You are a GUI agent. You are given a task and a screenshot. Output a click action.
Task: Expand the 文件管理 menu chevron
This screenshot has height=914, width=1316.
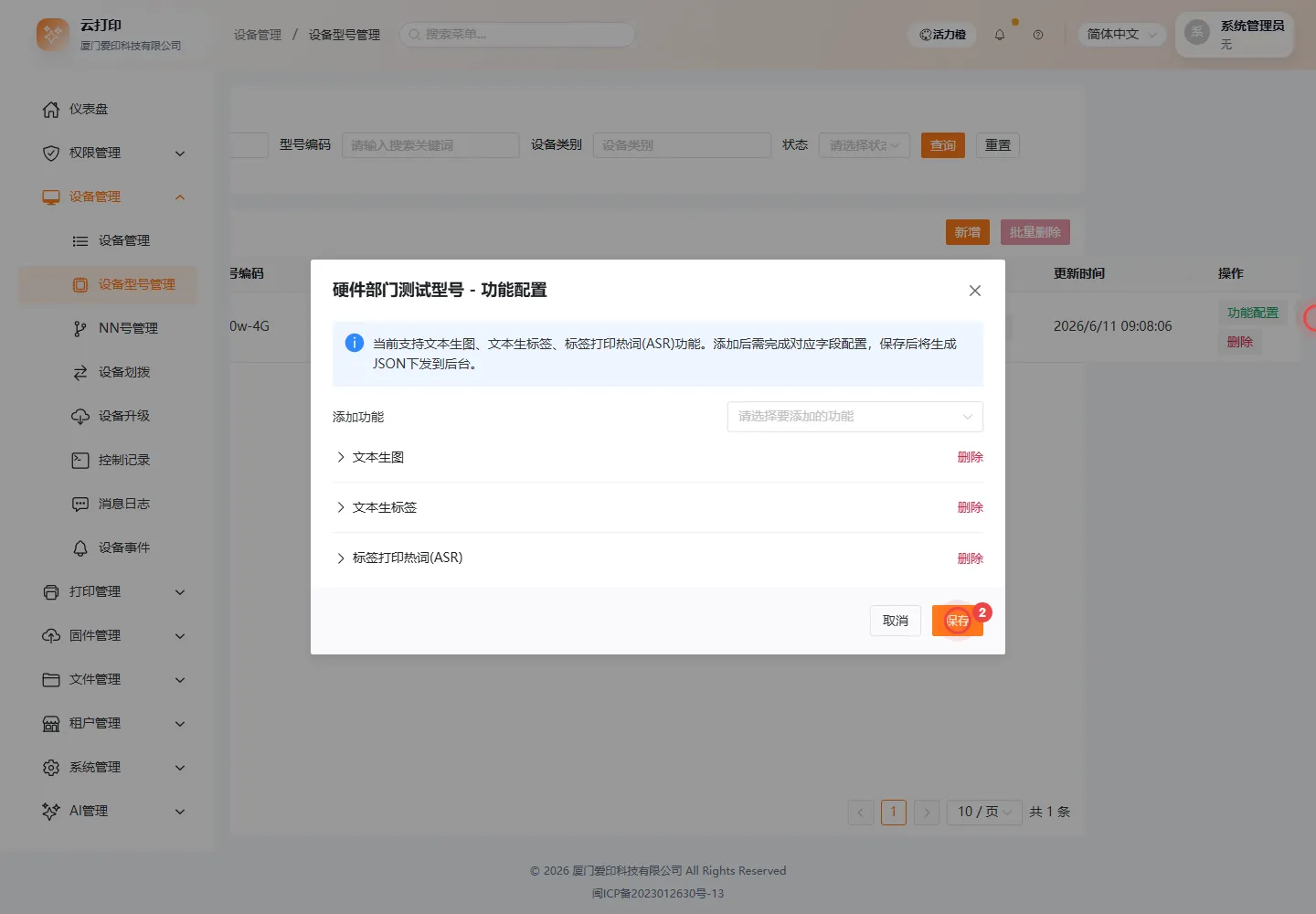(180, 680)
